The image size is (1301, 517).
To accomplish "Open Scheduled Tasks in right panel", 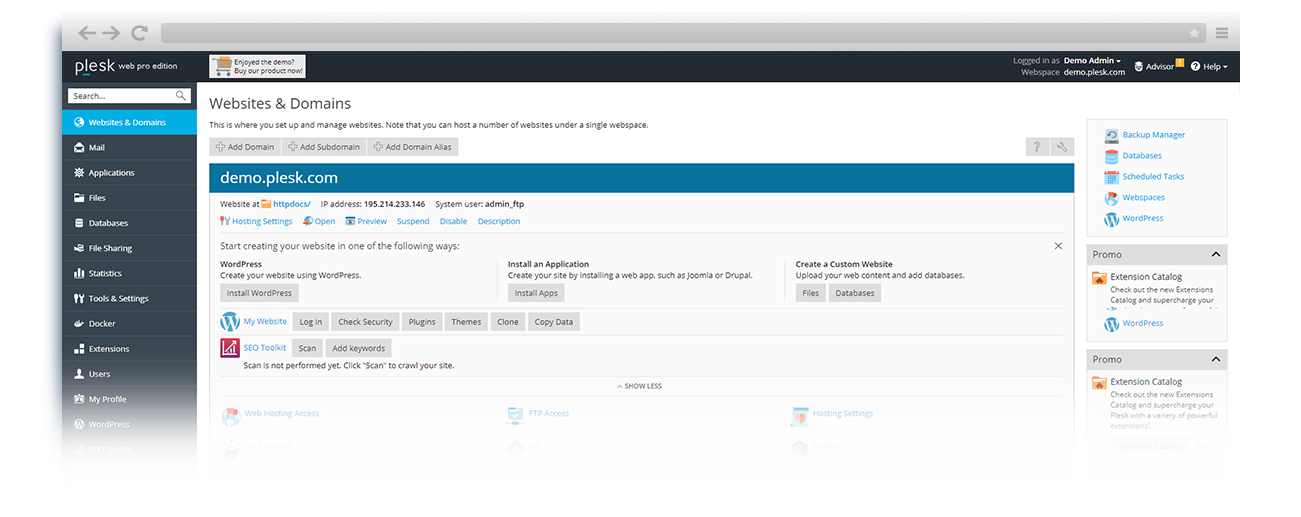I will pos(1153,177).
